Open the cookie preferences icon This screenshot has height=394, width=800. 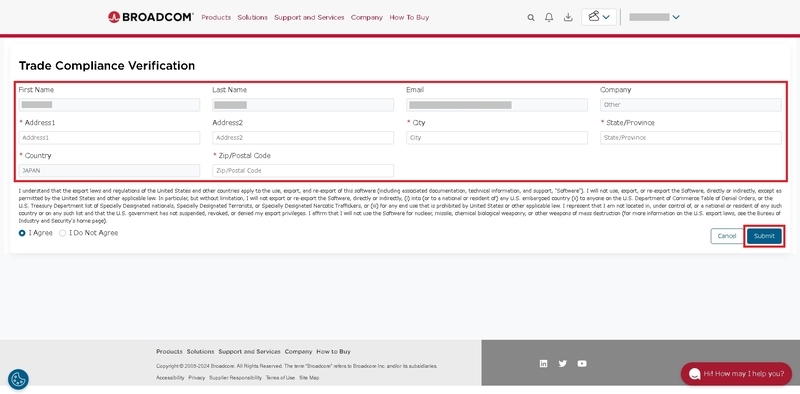click(18, 379)
